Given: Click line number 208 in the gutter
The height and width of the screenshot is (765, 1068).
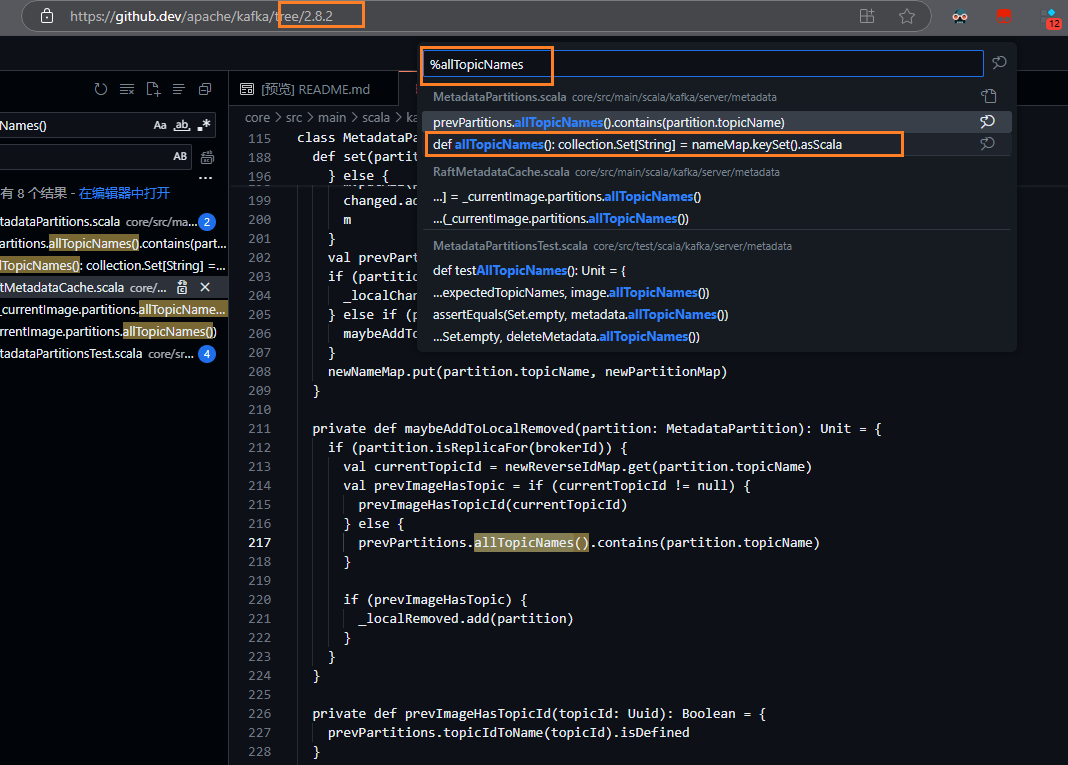Looking at the screenshot, I should click(260, 372).
